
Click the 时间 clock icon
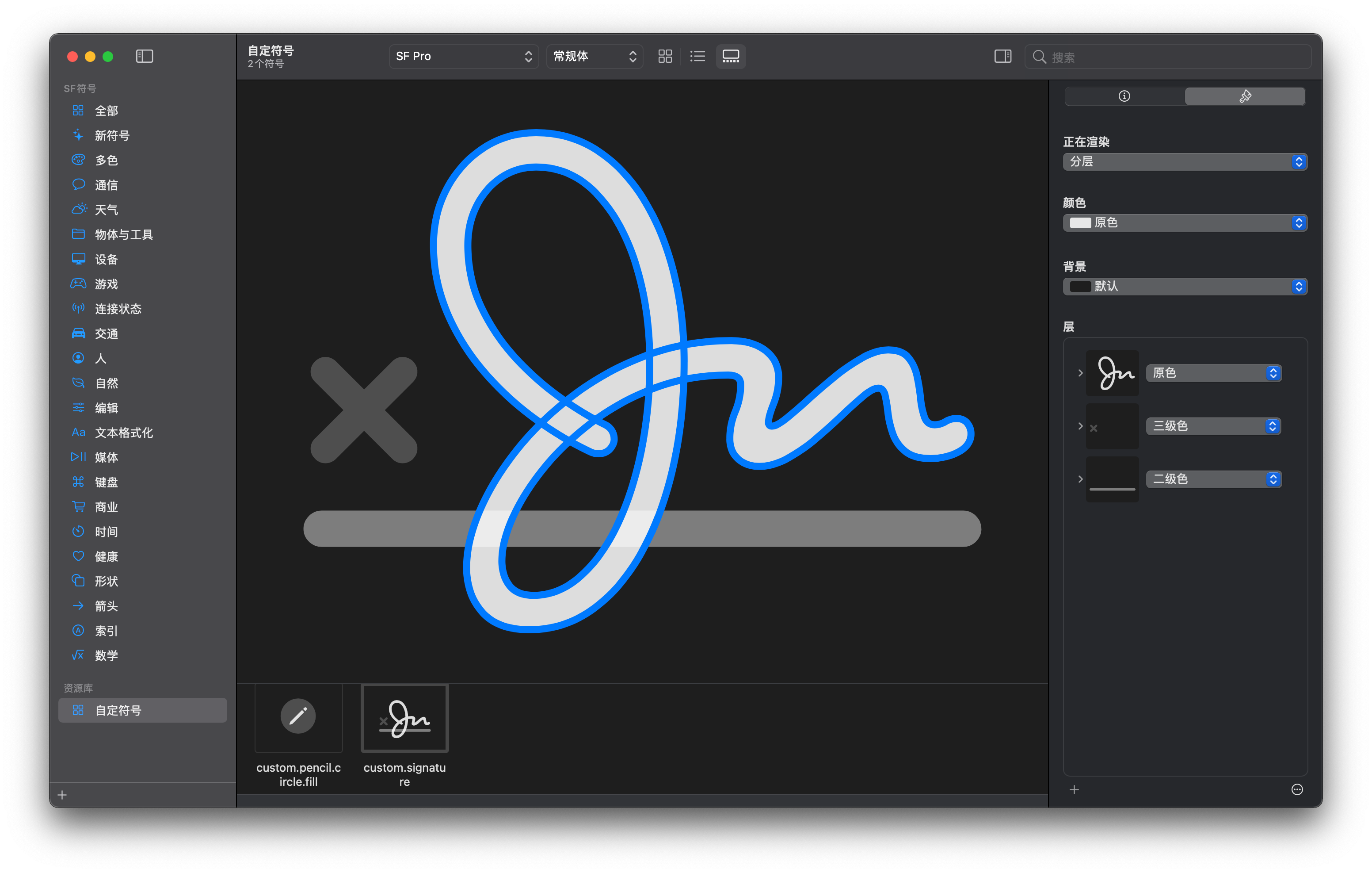click(78, 531)
